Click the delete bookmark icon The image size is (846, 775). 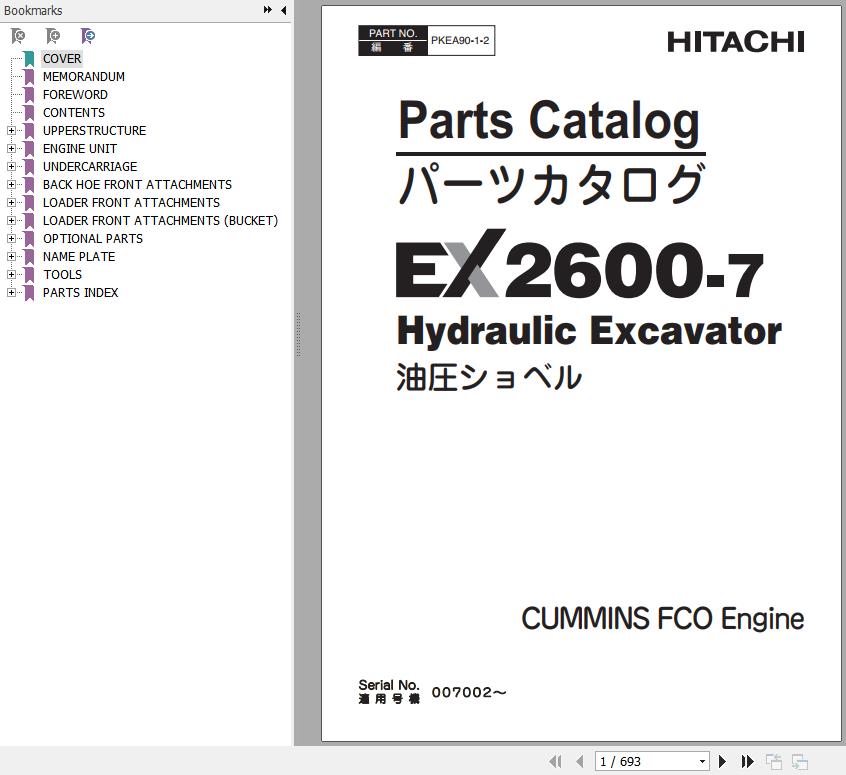click(18, 36)
